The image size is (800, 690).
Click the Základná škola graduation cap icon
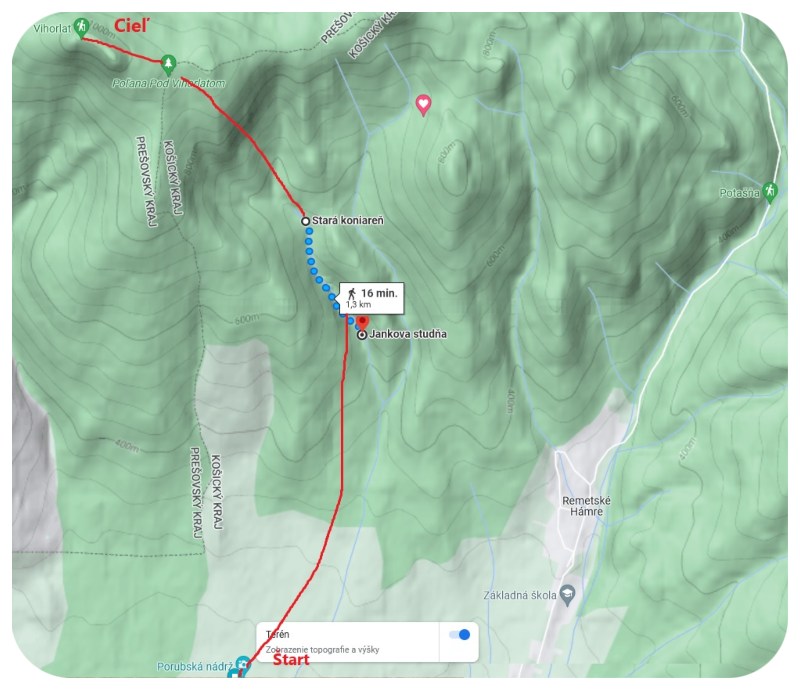click(x=567, y=596)
